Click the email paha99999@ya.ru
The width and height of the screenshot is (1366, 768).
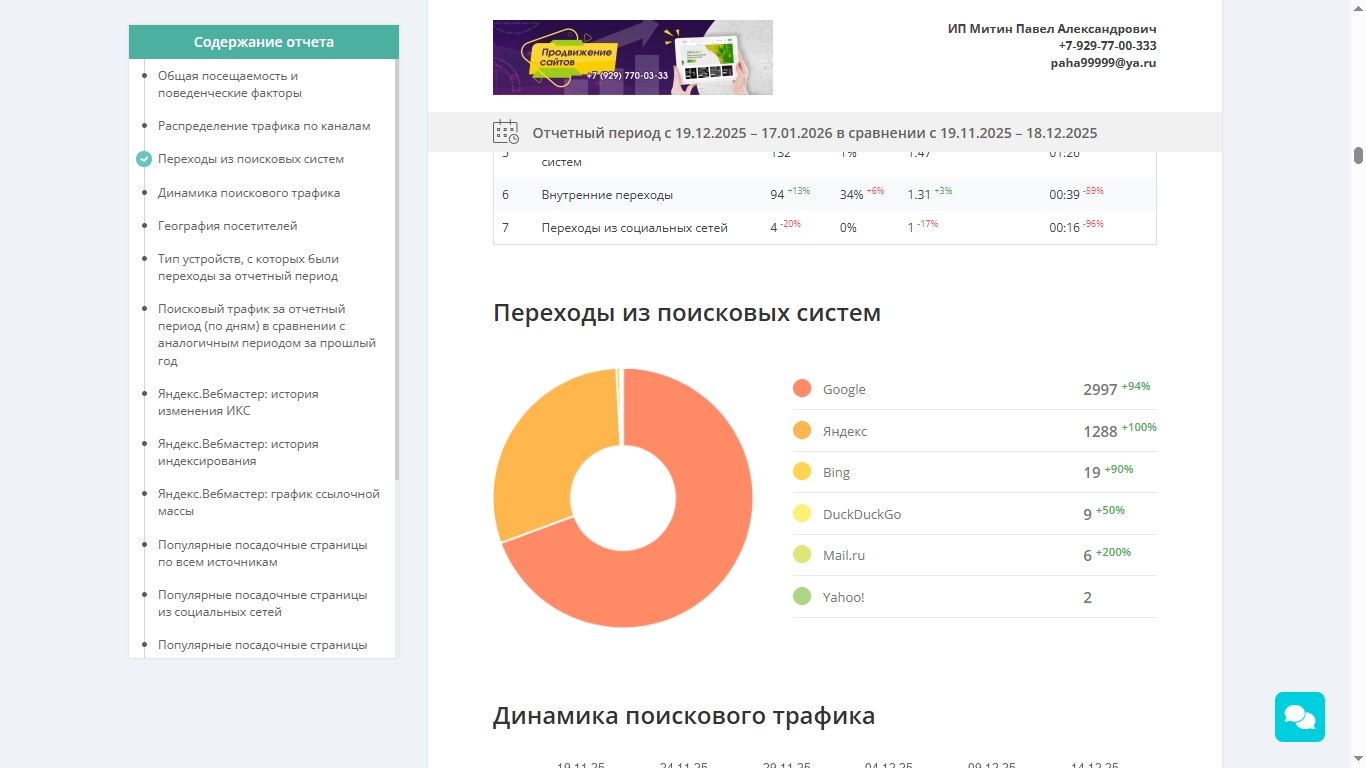1103,63
